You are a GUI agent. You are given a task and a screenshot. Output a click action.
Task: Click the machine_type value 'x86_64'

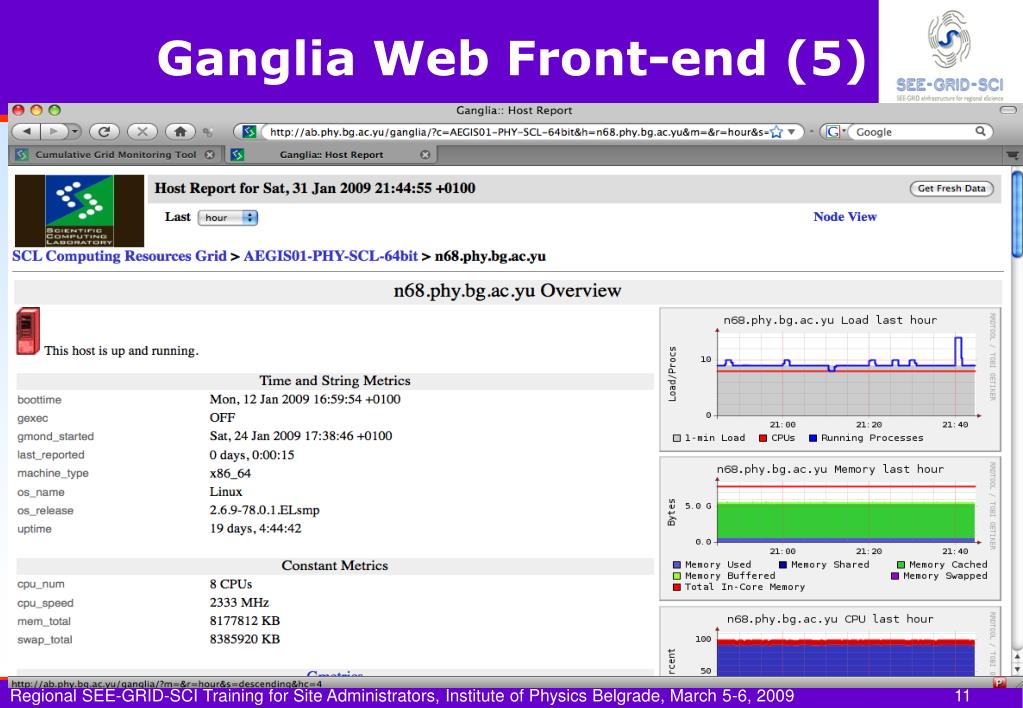230,473
